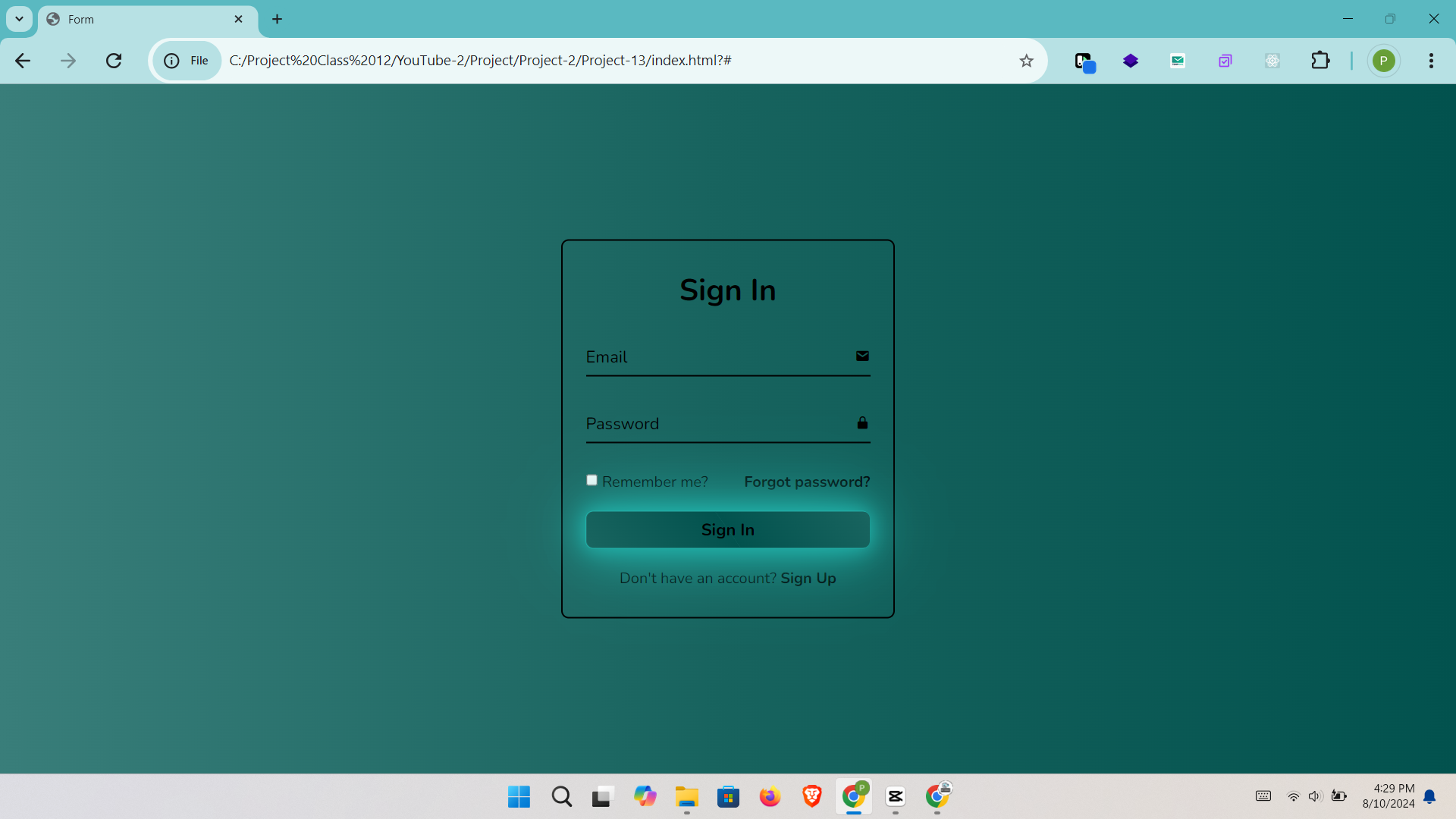Open Chrome three-dot menu
Viewport: 1456px width, 819px height.
click(x=1431, y=61)
